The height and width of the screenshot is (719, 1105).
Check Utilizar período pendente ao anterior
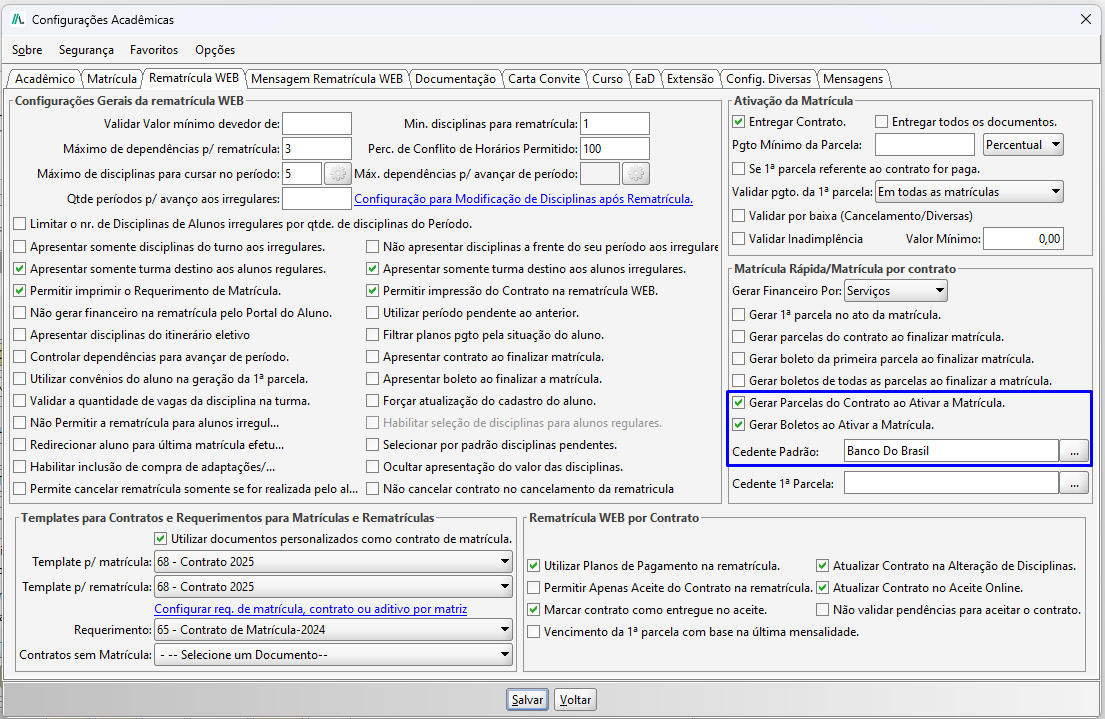point(373,313)
